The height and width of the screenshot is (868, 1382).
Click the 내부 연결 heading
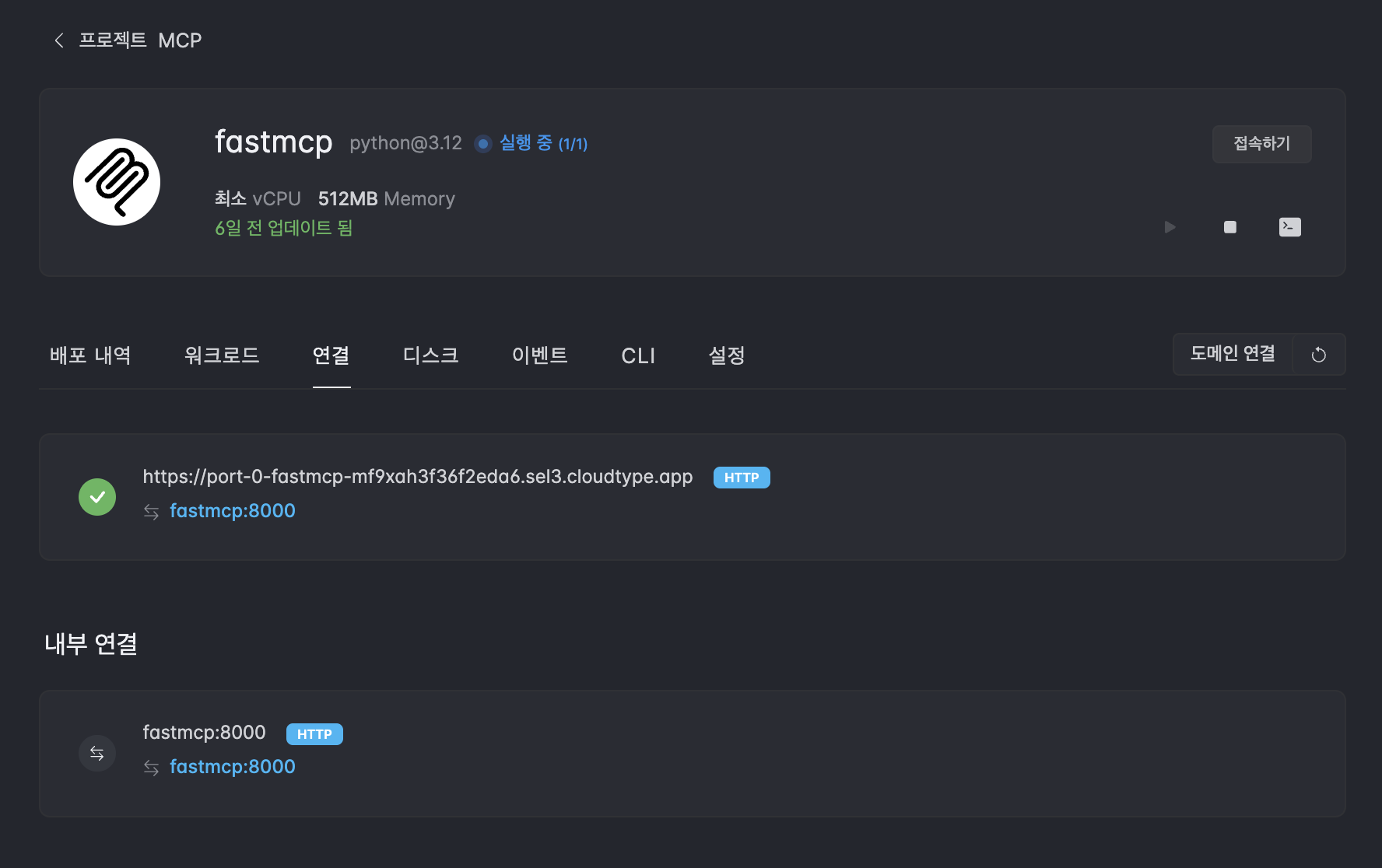pyautogui.click(x=91, y=644)
